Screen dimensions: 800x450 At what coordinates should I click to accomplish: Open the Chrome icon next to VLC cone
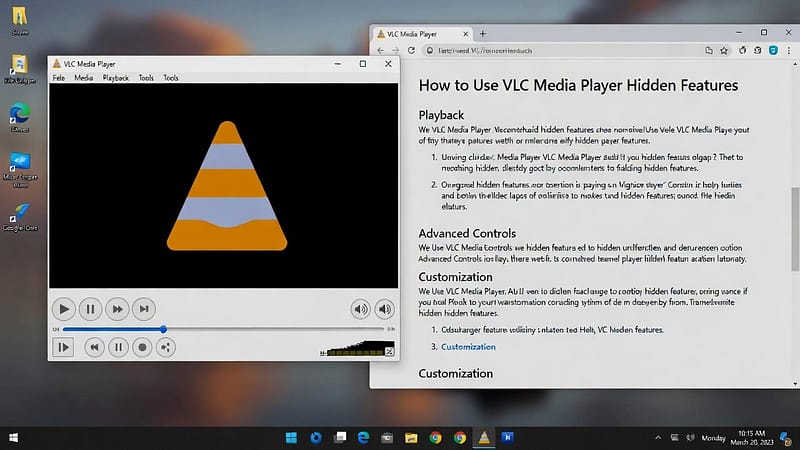460,438
